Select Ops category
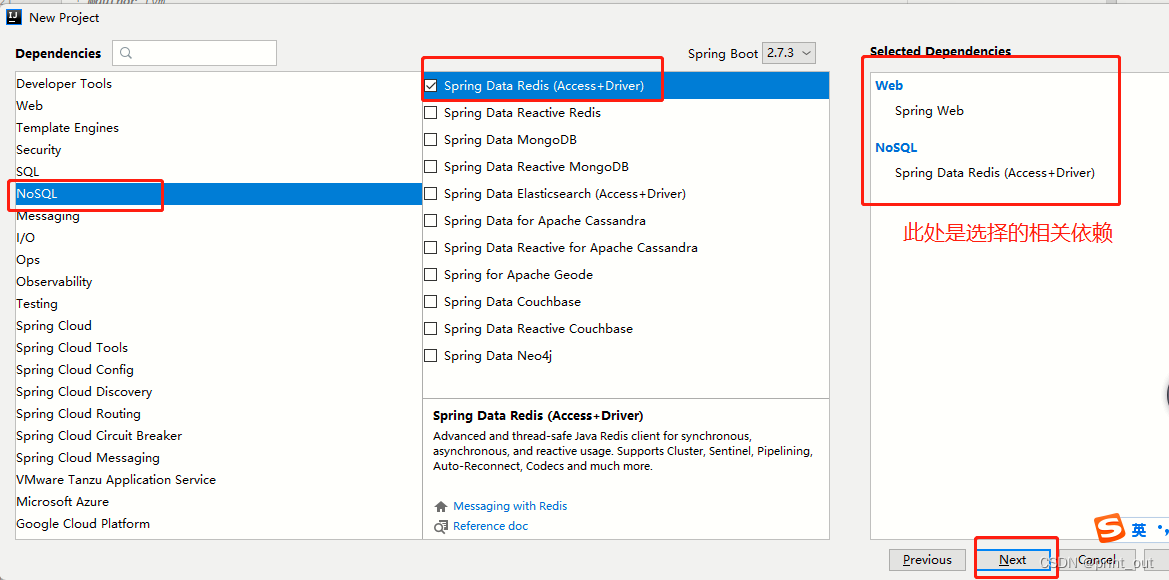The image size is (1169, 580). [x=218, y=259]
